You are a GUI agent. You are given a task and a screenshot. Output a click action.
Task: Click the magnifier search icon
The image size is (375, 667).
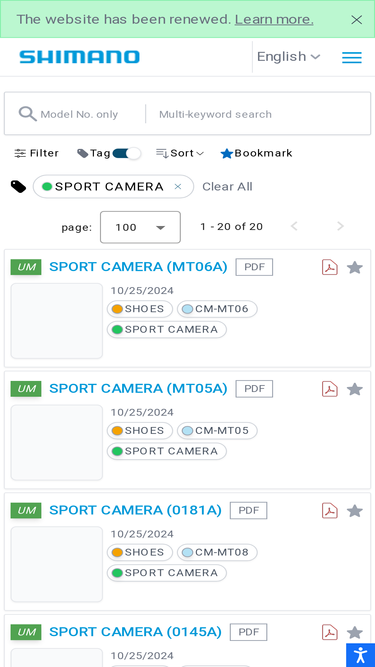coord(28,114)
